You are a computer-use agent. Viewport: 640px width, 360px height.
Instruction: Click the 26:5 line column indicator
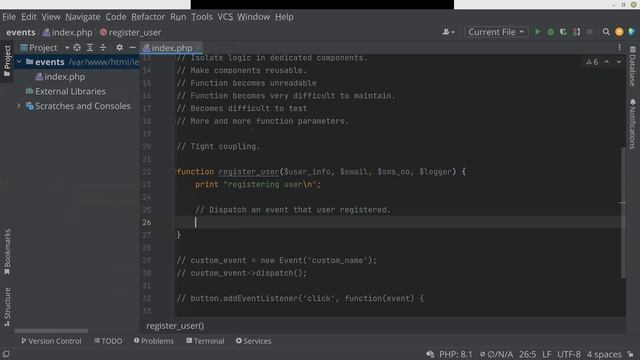click(527, 354)
